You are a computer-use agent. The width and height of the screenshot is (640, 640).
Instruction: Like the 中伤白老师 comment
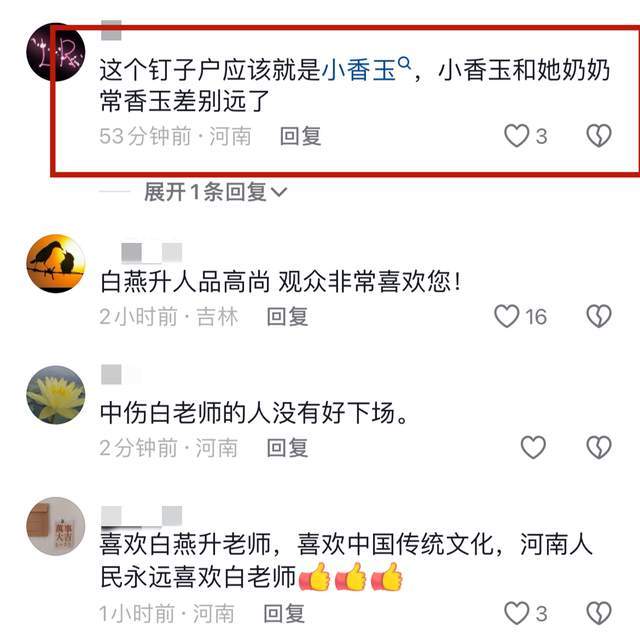point(533,447)
